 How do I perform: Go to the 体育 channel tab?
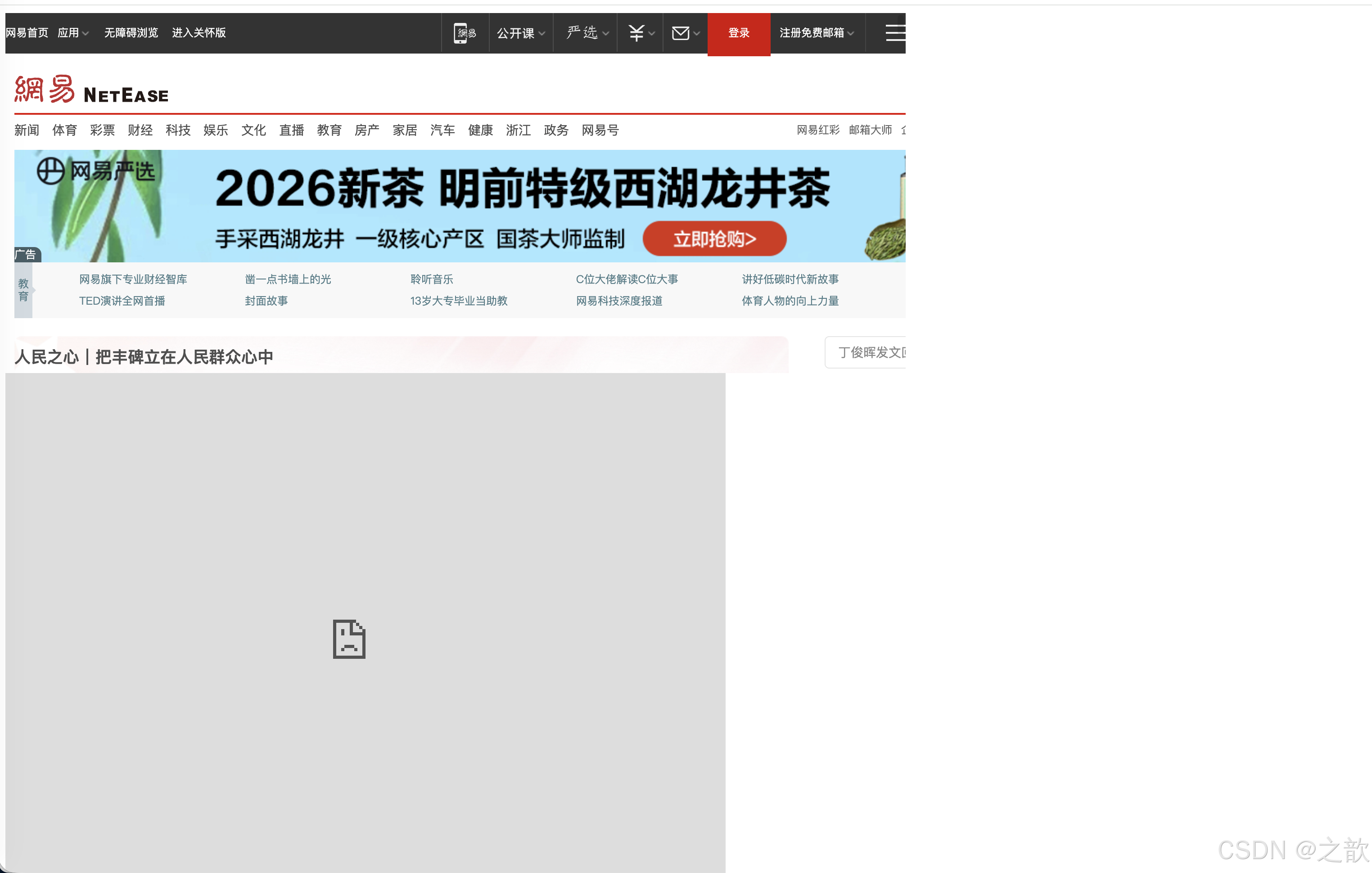(x=64, y=130)
